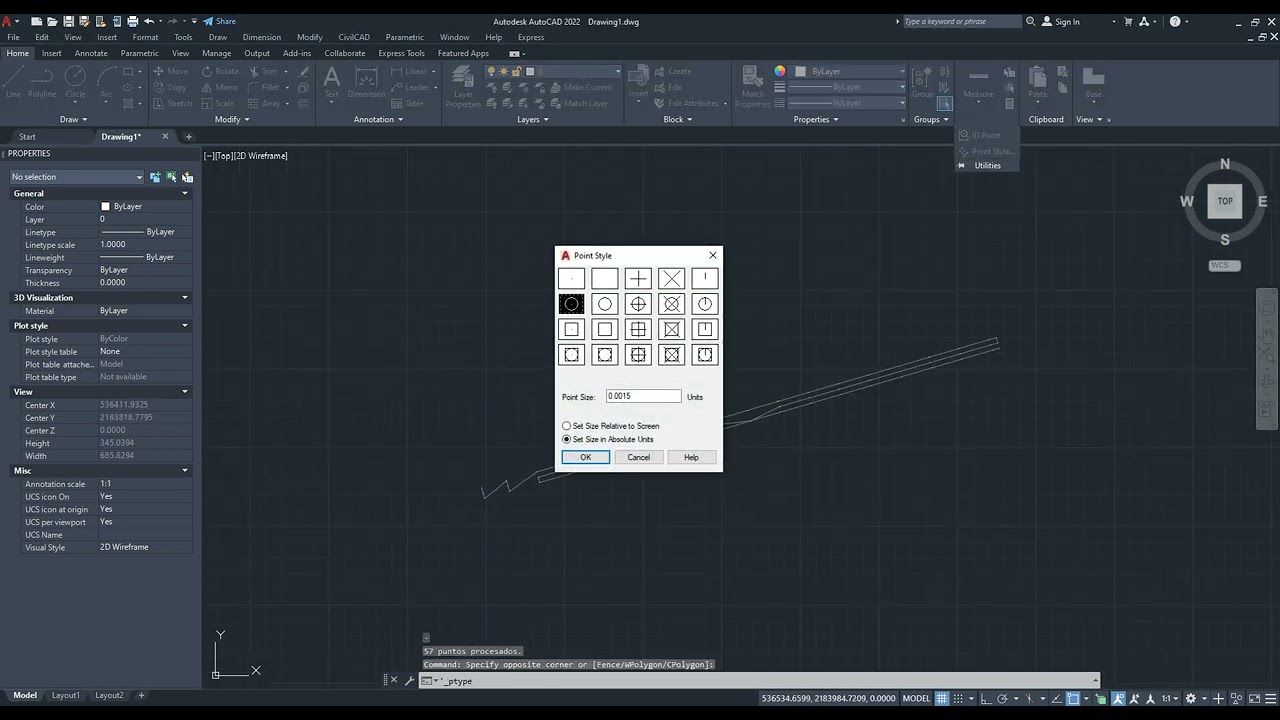
Task: Pick the square with plus point style
Action: (x=638, y=329)
